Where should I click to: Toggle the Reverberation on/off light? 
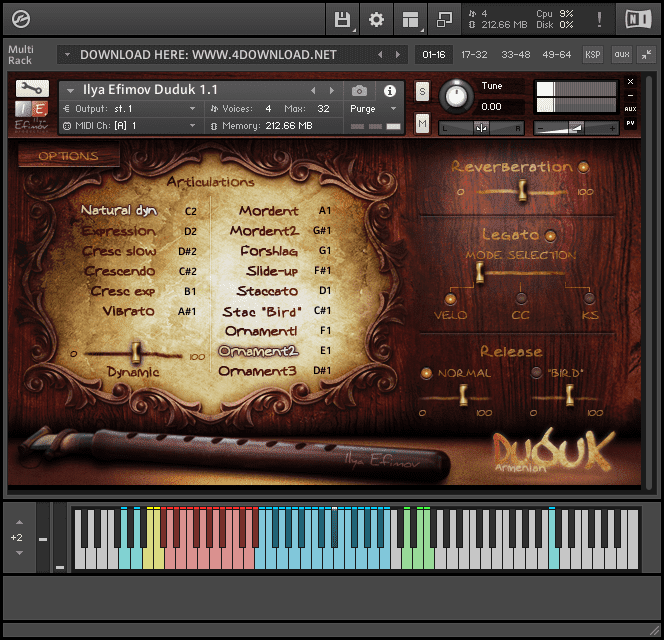(584, 167)
